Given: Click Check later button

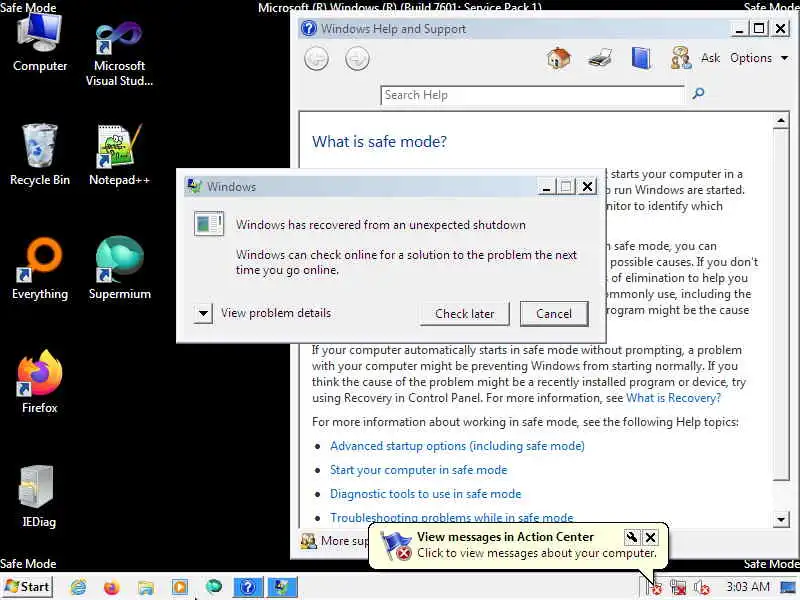Looking at the screenshot, I should pyautogui.click(x=465, y=314).
